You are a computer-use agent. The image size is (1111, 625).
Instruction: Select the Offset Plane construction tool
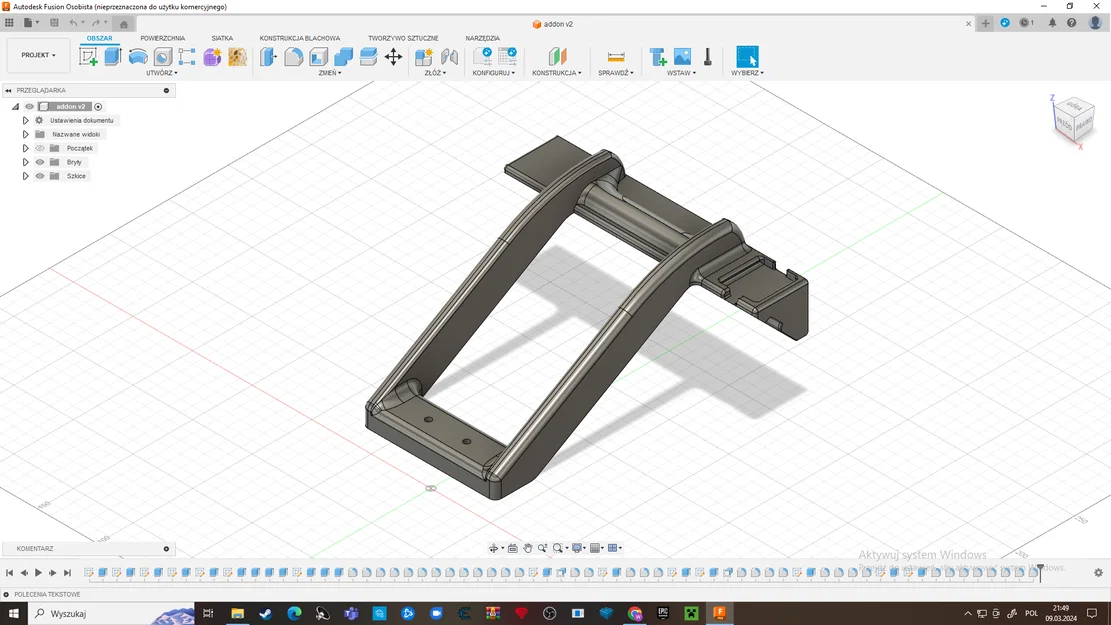[x=558, y=57]
